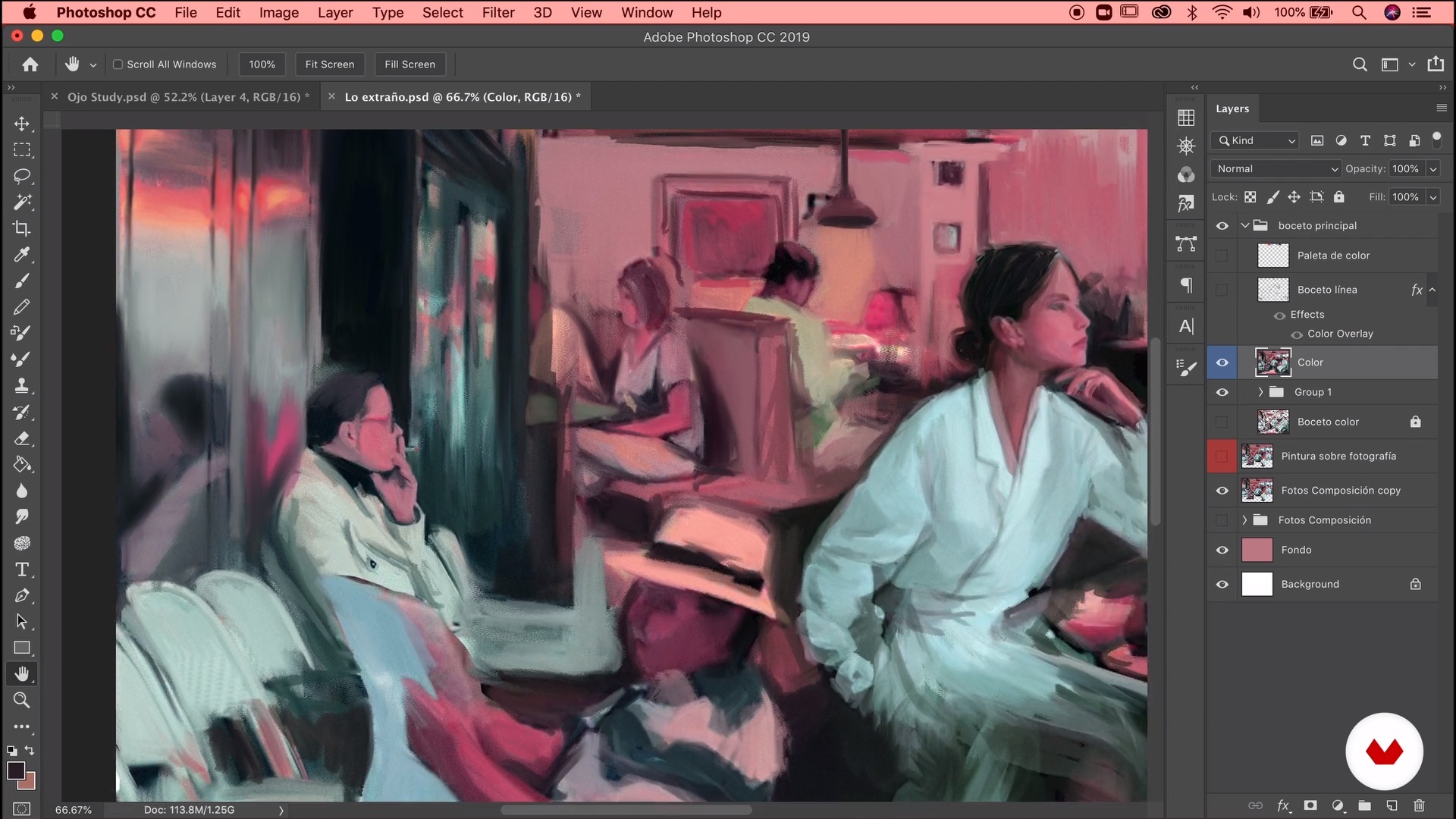
Task: Select the Path Selection tool
Action: click(22, 622)
